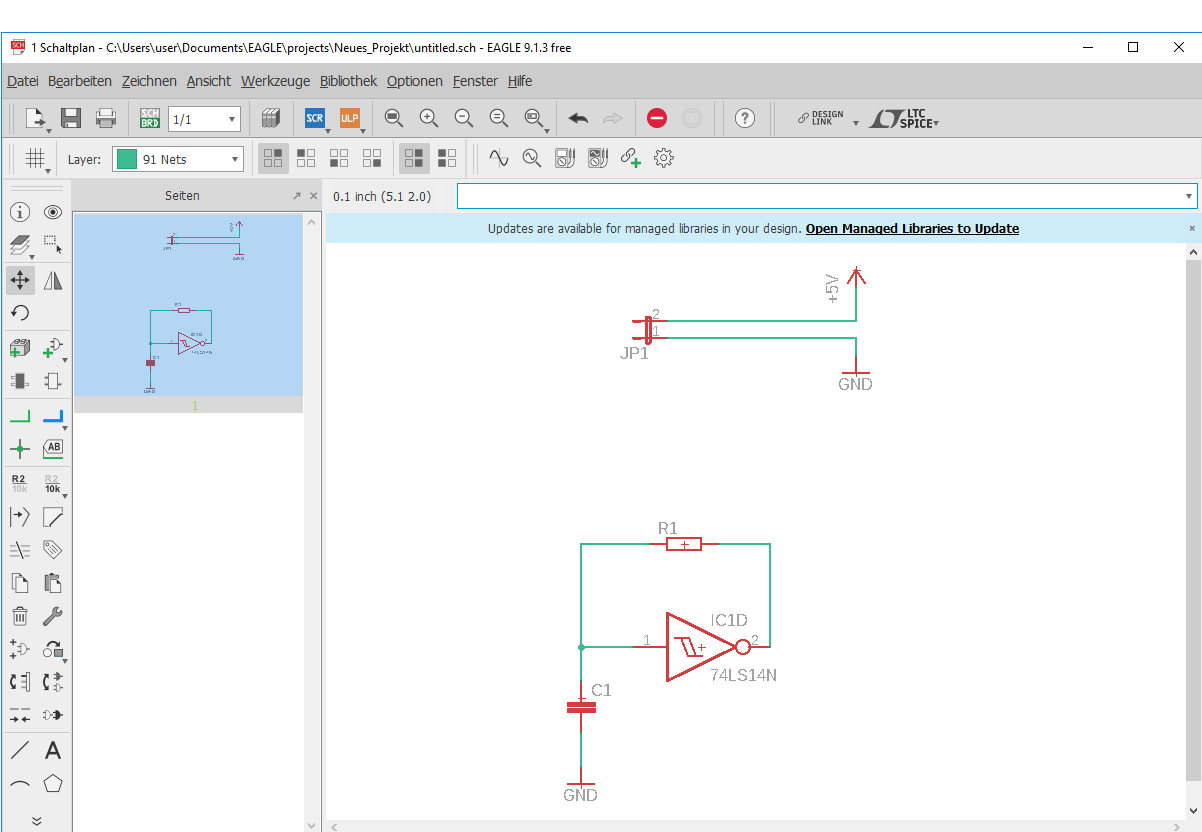Select the Move tool
This screenshot has height=832, width=1202.
click(x=20, y=280)
